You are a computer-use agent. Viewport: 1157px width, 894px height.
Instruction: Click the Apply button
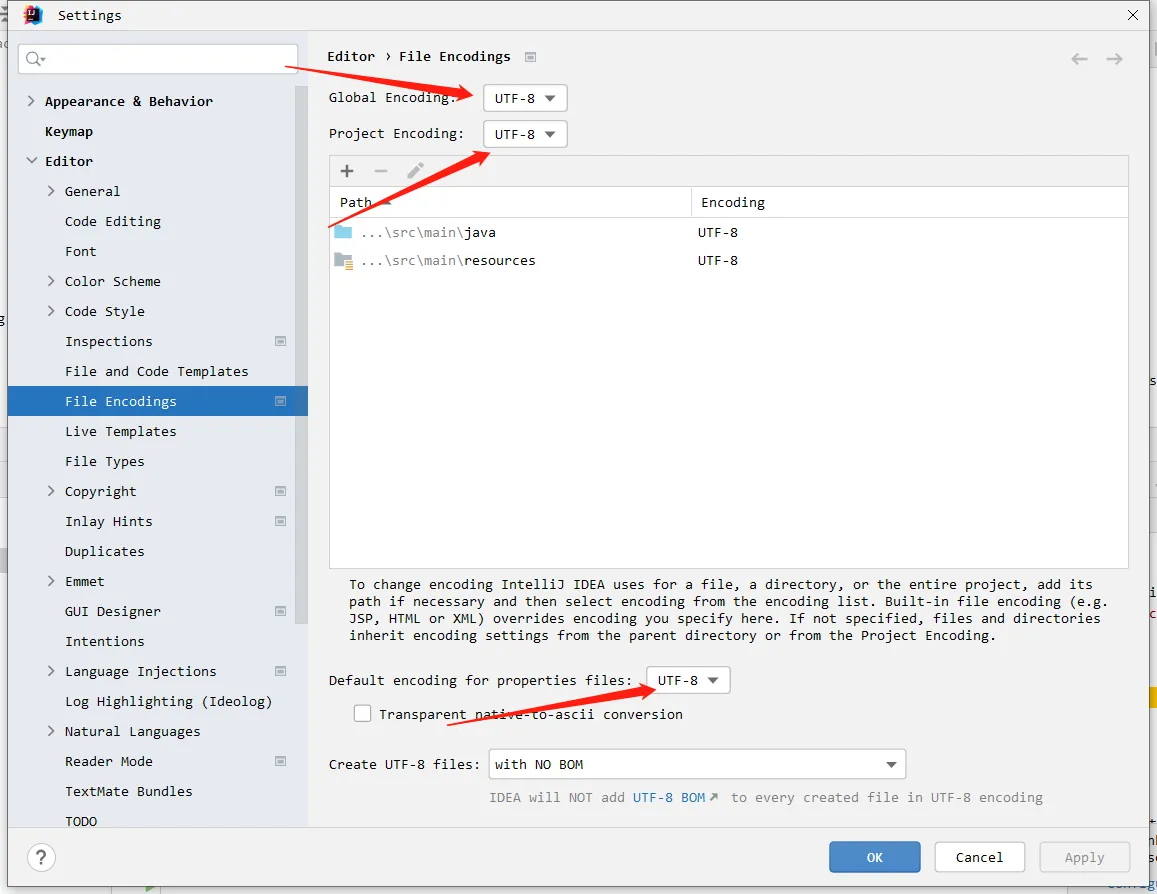[x=1085, y=857]
